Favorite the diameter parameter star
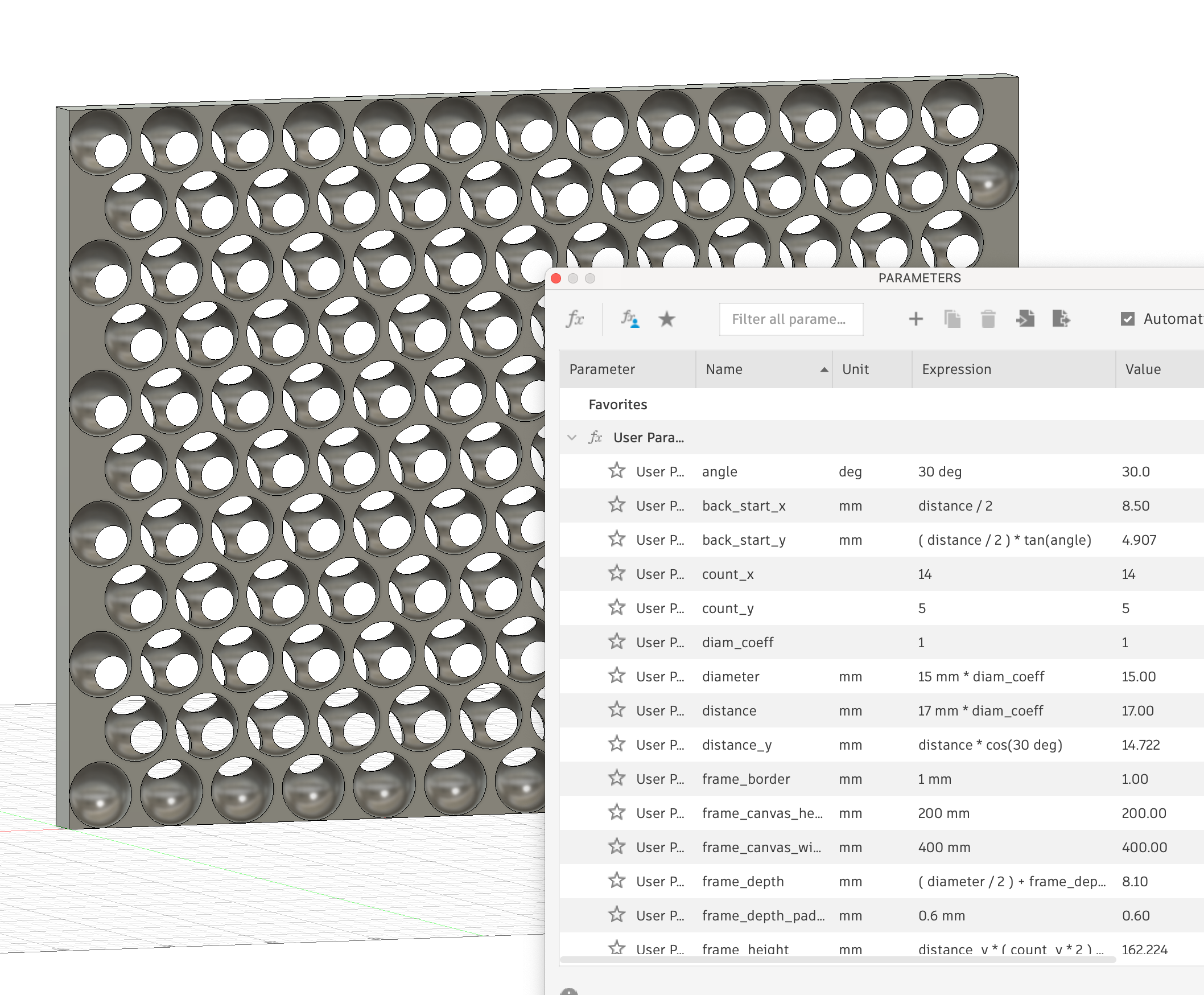 616,675
